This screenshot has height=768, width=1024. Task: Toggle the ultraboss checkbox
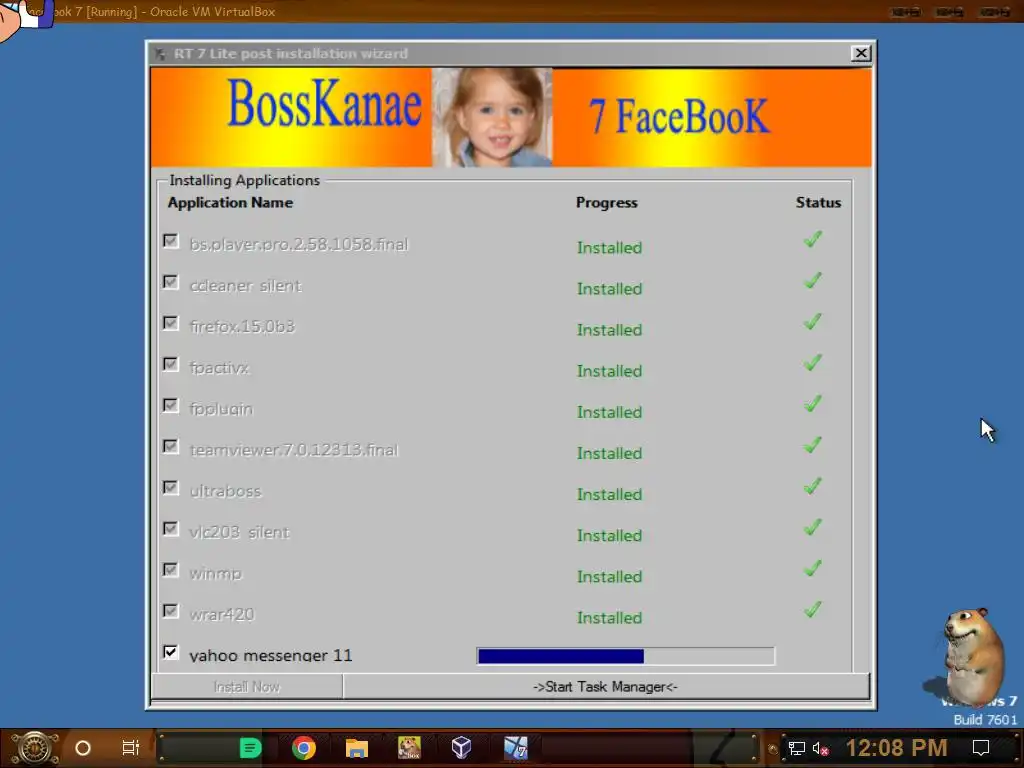pyautogui.click(x=170, y=488)
